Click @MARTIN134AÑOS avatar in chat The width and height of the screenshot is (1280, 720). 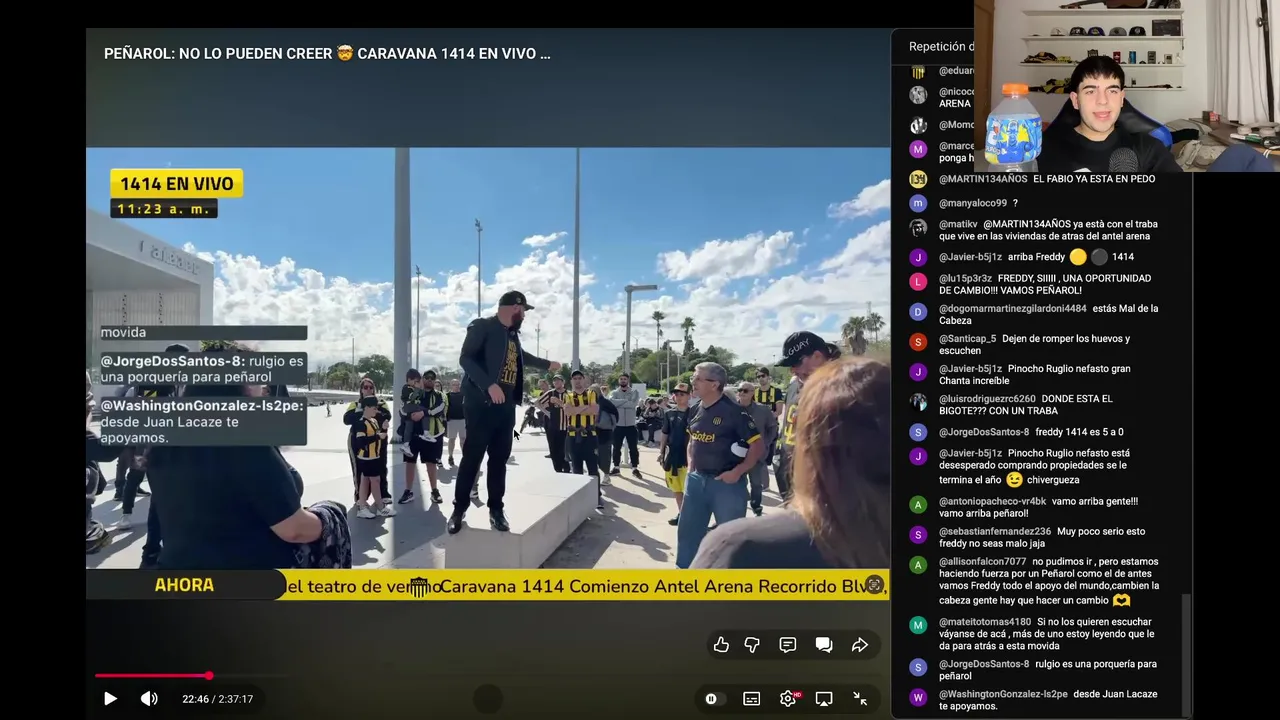(x=918, y=179)
